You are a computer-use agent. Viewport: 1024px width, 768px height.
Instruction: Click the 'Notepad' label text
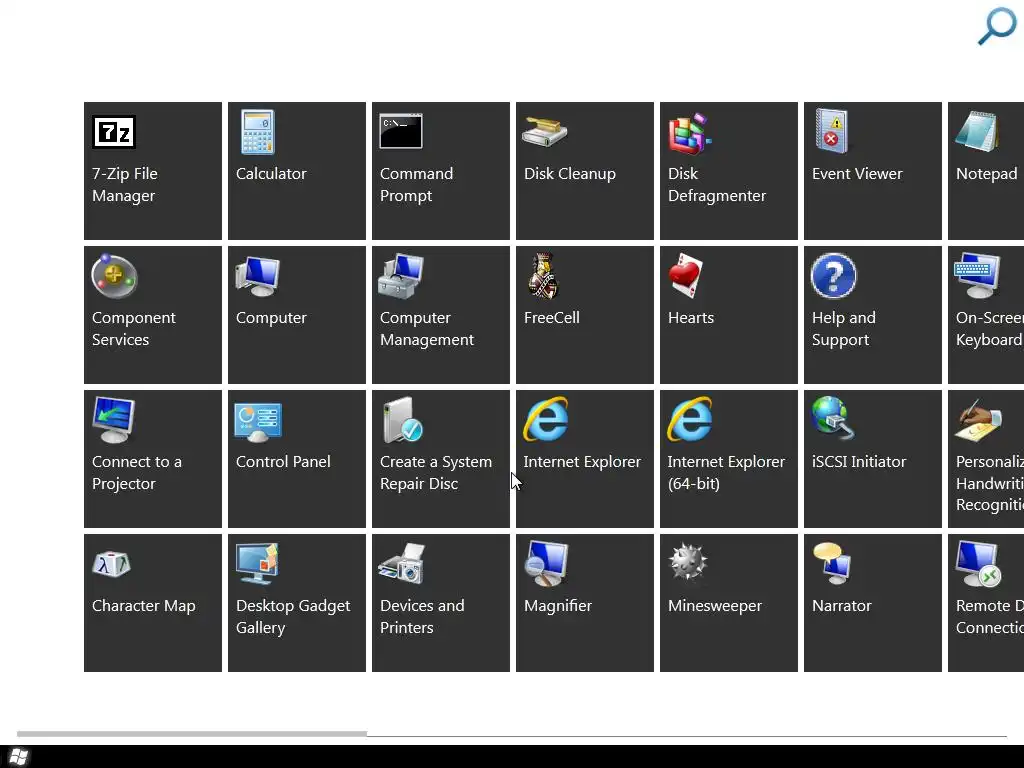986,174
